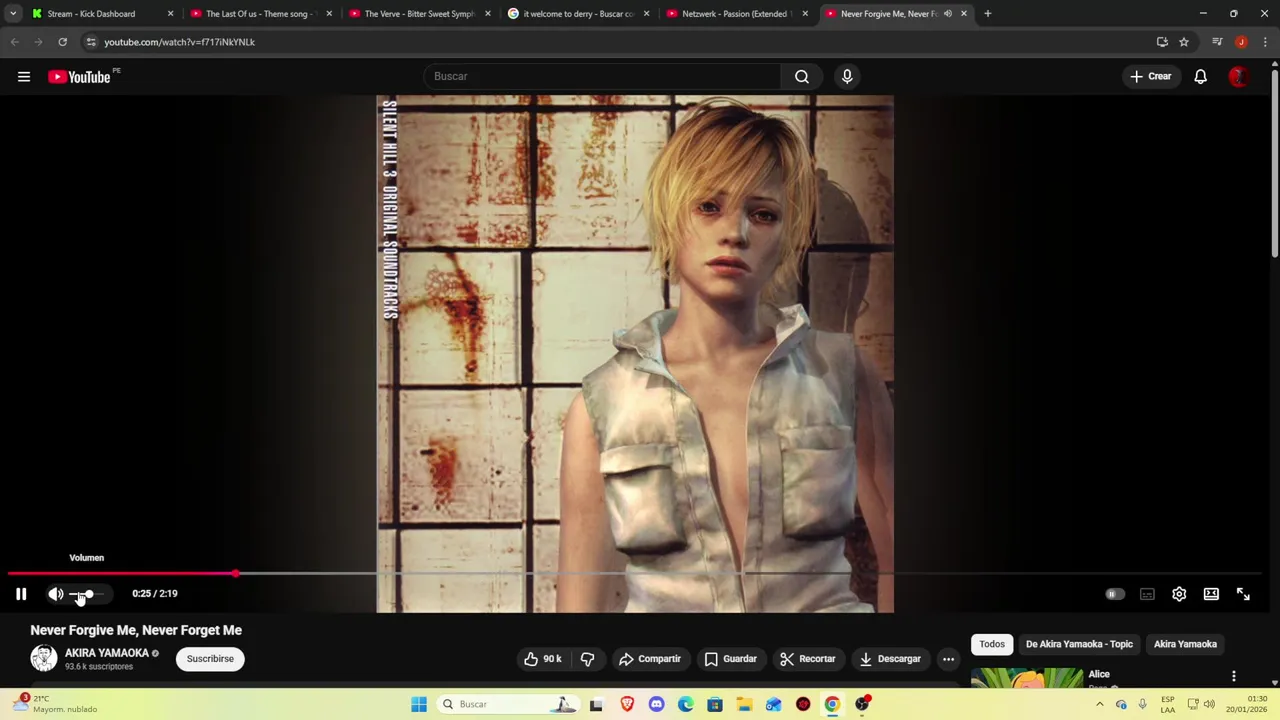1280x720 pixels.
Task: Open the Chrome profile J avatar
Action: pos(1241,42)
